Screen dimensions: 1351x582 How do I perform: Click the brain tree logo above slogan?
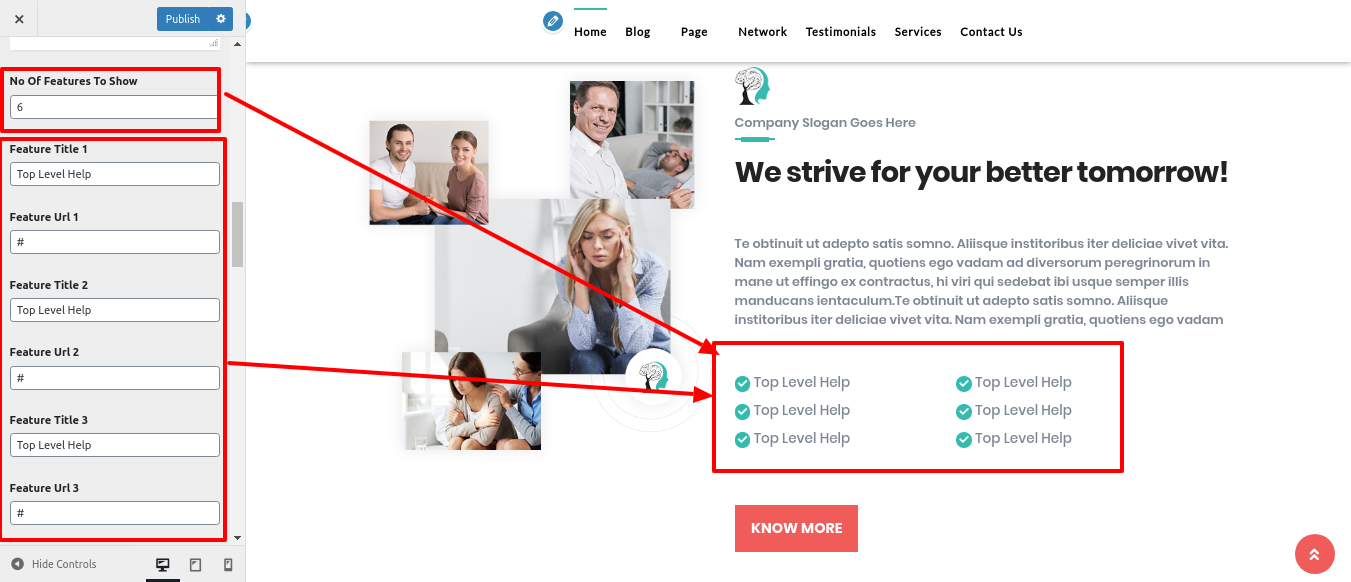pyautogui.click(x=752, y=86)
